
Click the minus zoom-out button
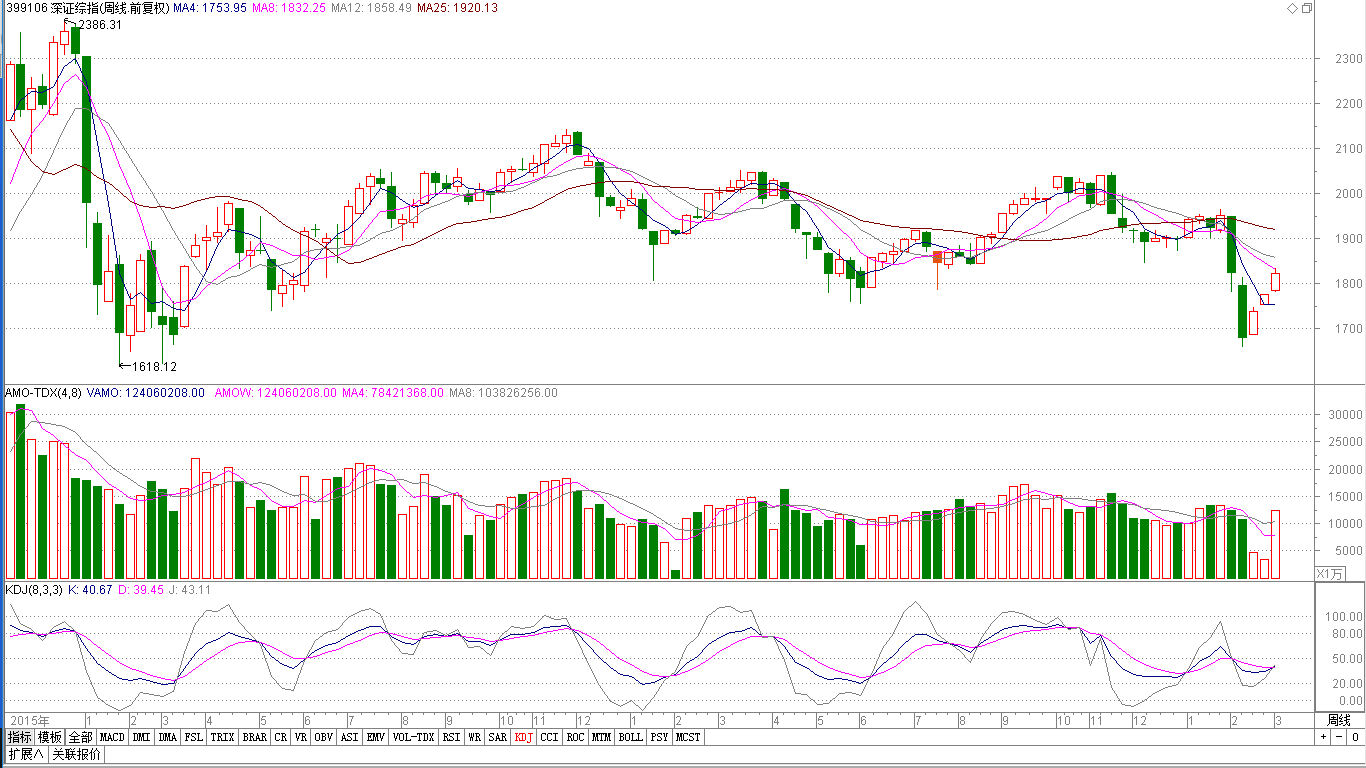tap(1338, 737)
